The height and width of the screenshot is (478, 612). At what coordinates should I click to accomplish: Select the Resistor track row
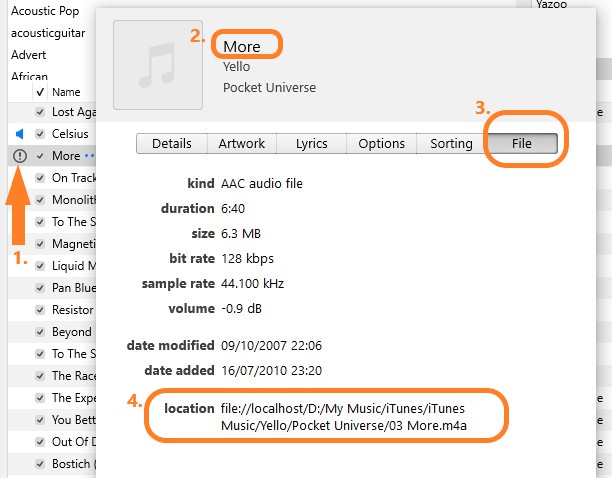point(52,310)
